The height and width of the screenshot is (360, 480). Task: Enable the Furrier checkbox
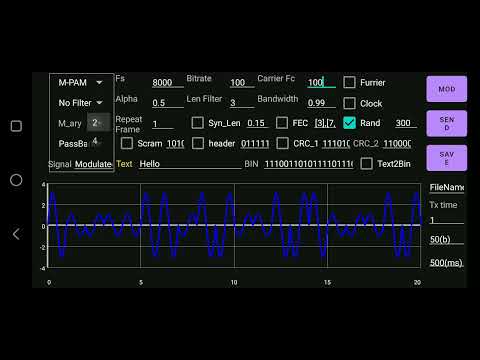[x=349, y=82]
